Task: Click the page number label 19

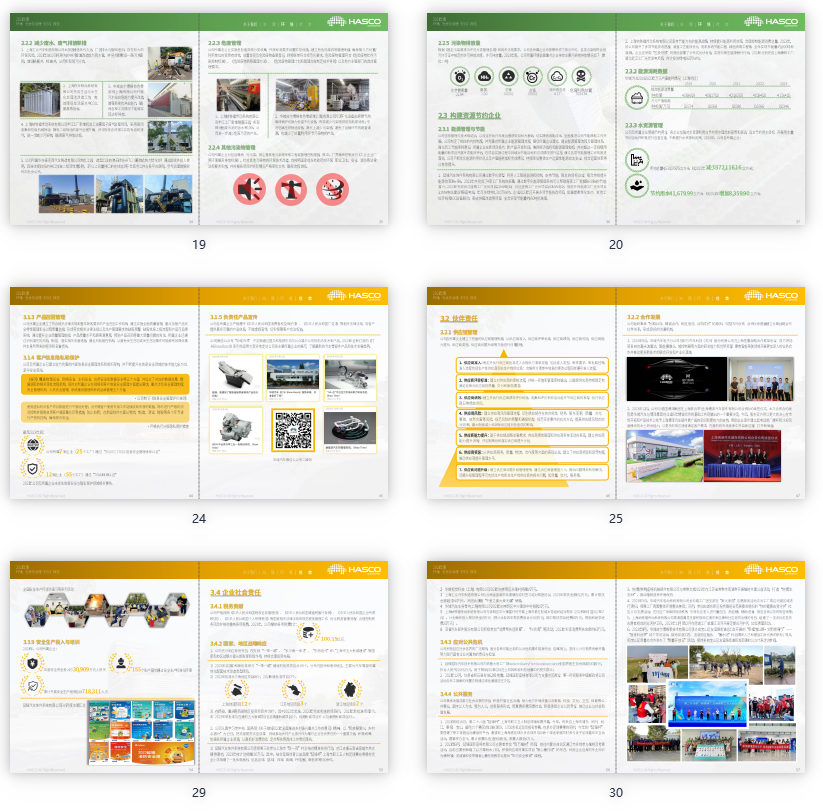Action: click(199, 245)
